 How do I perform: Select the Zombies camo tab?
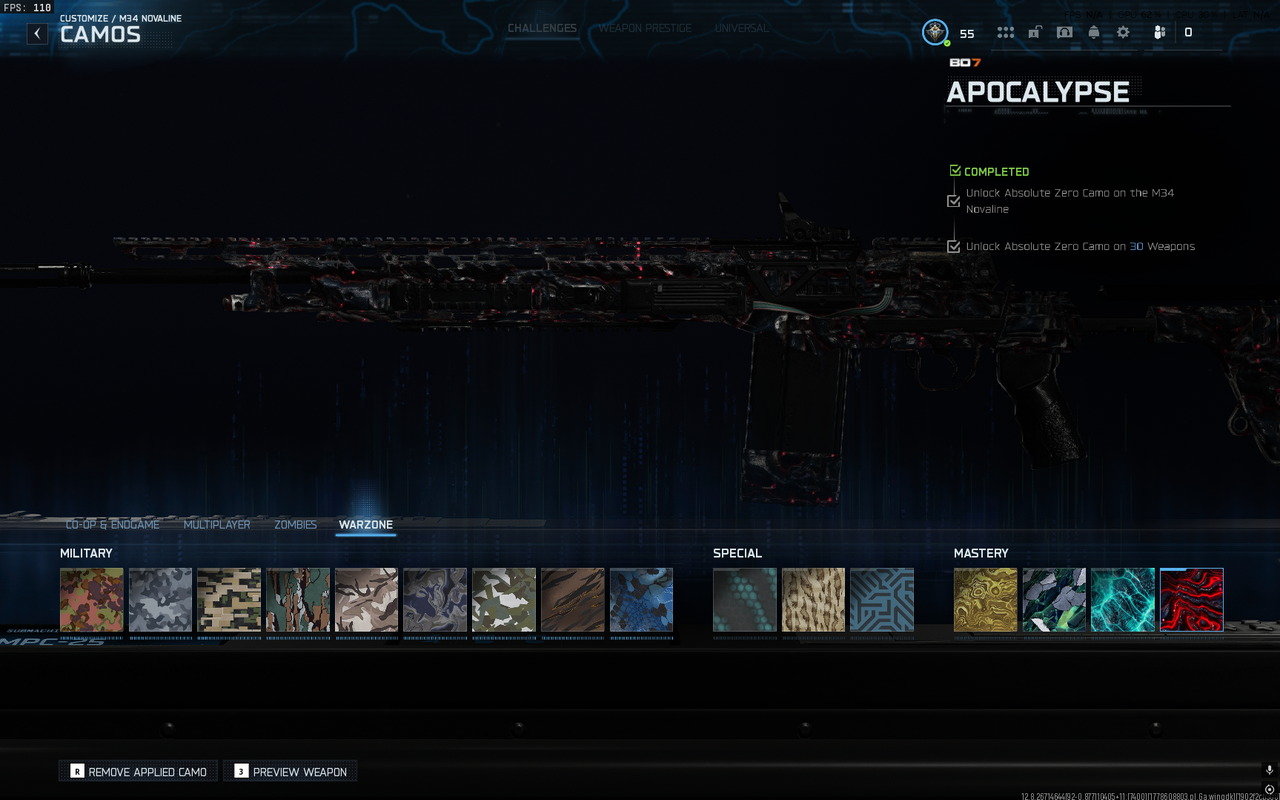(x=295, y=525)
